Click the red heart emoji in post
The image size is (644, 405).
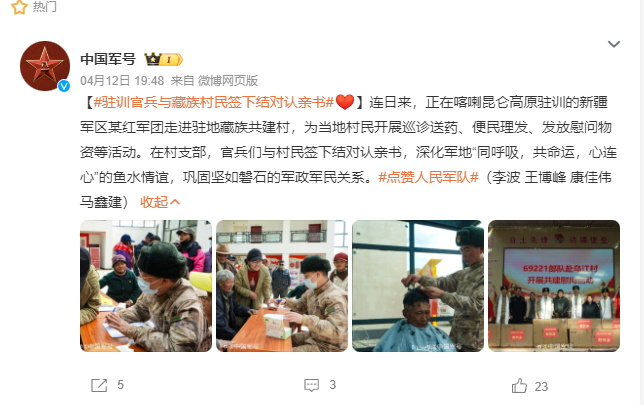pos(345,102)
